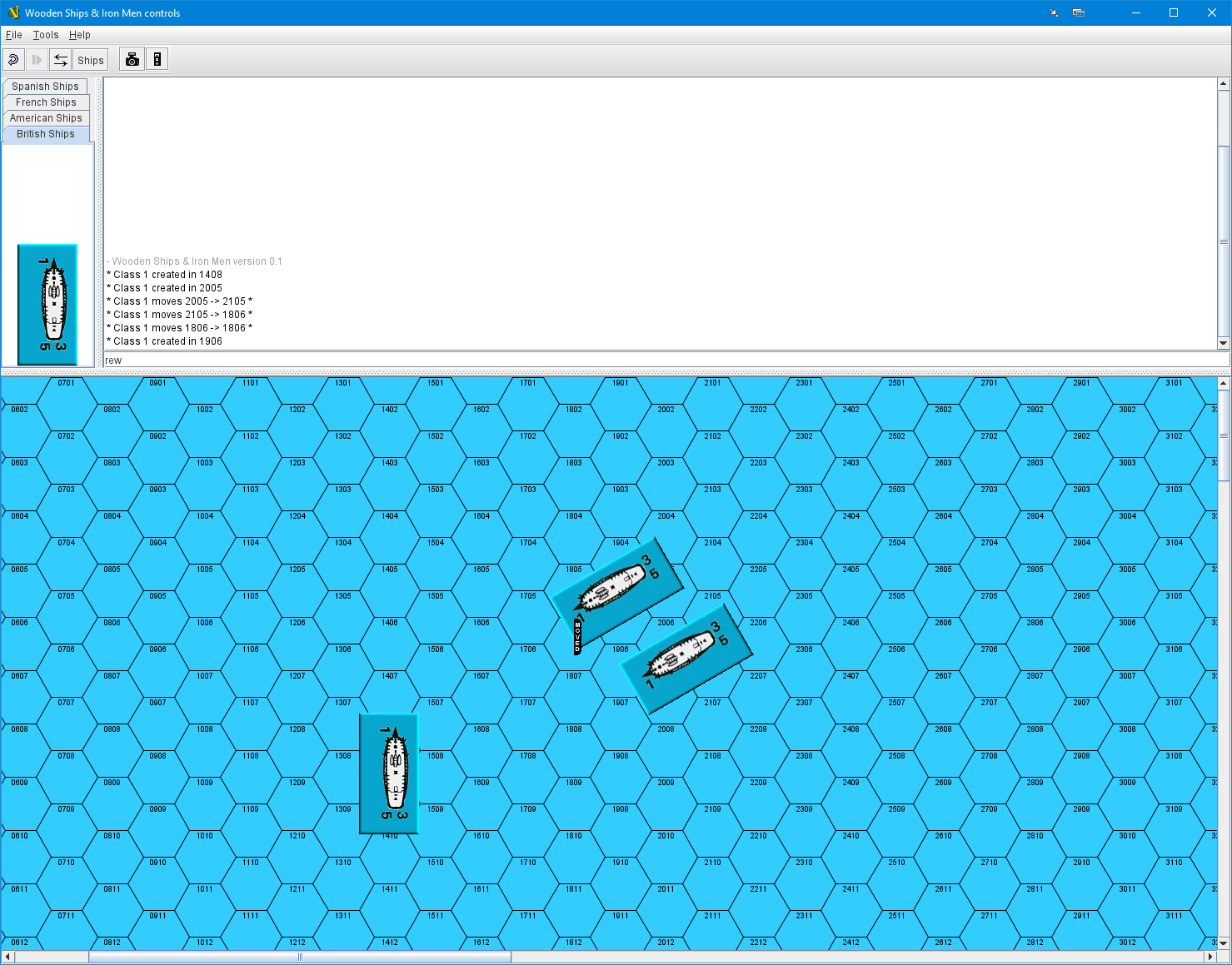Click the Undo last move toolbar icon
This screenshot has height=965, width=1232.
pyautogui.click(x=13, y=60)
